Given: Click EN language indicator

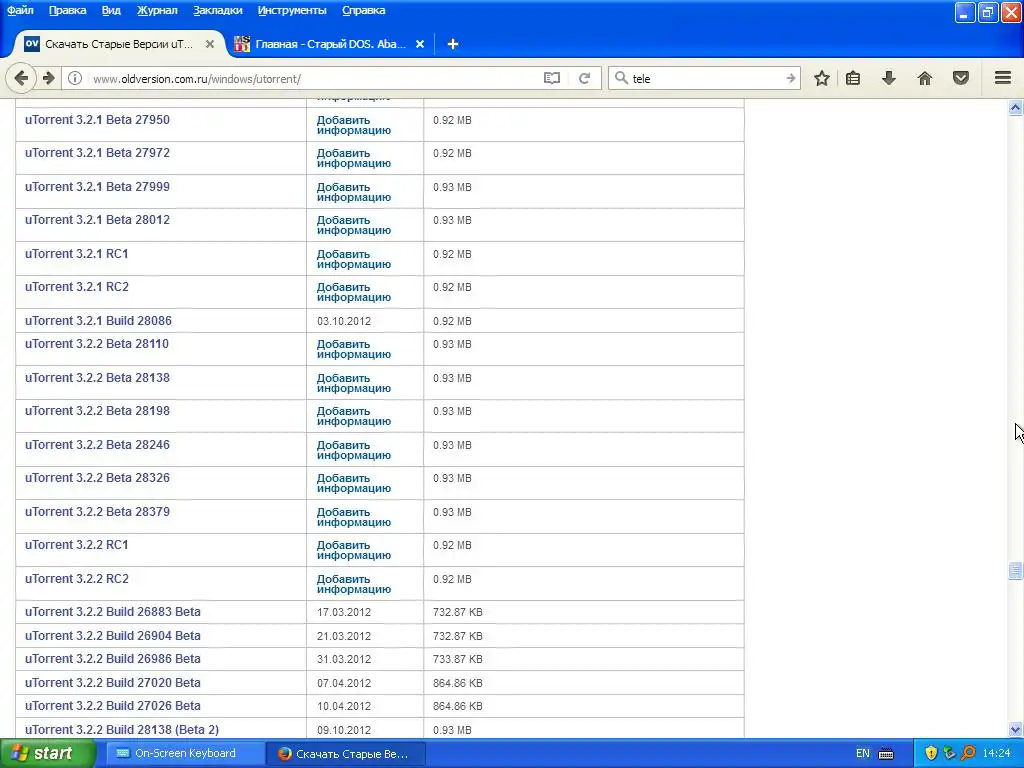Looking at the screenshot, I should click(x=863, y=754).
